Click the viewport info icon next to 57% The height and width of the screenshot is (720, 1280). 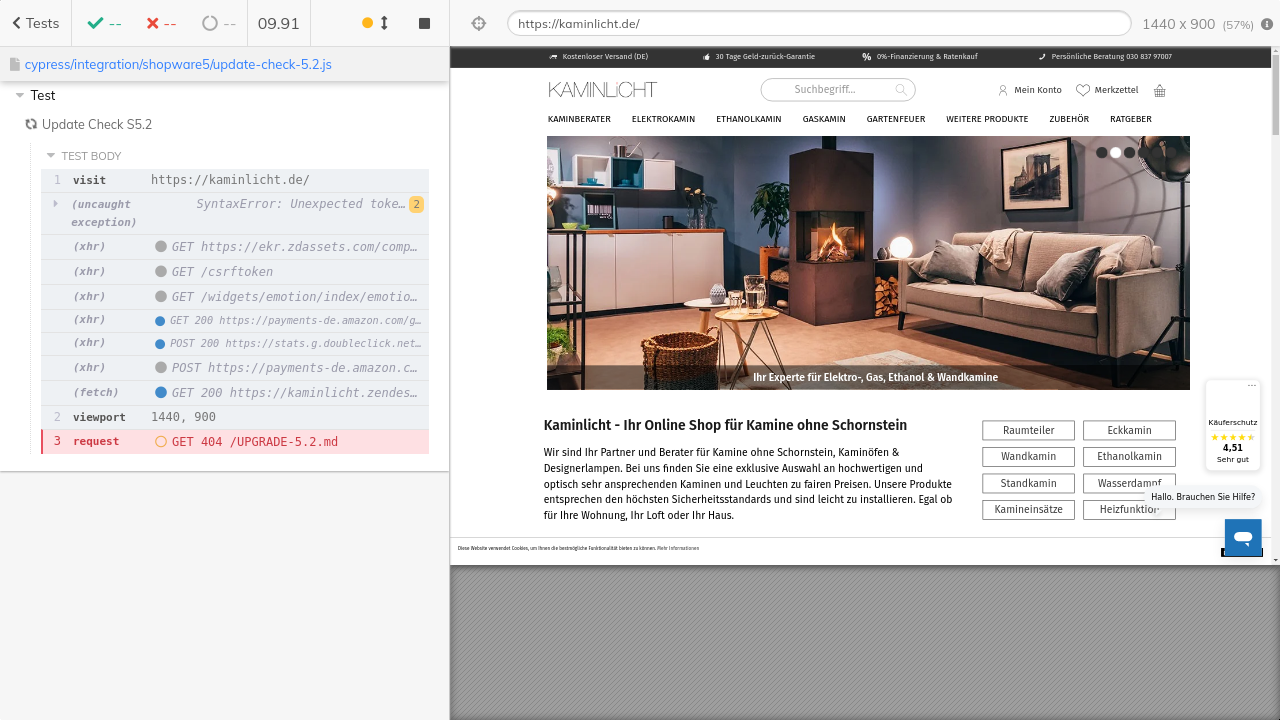1267,24
